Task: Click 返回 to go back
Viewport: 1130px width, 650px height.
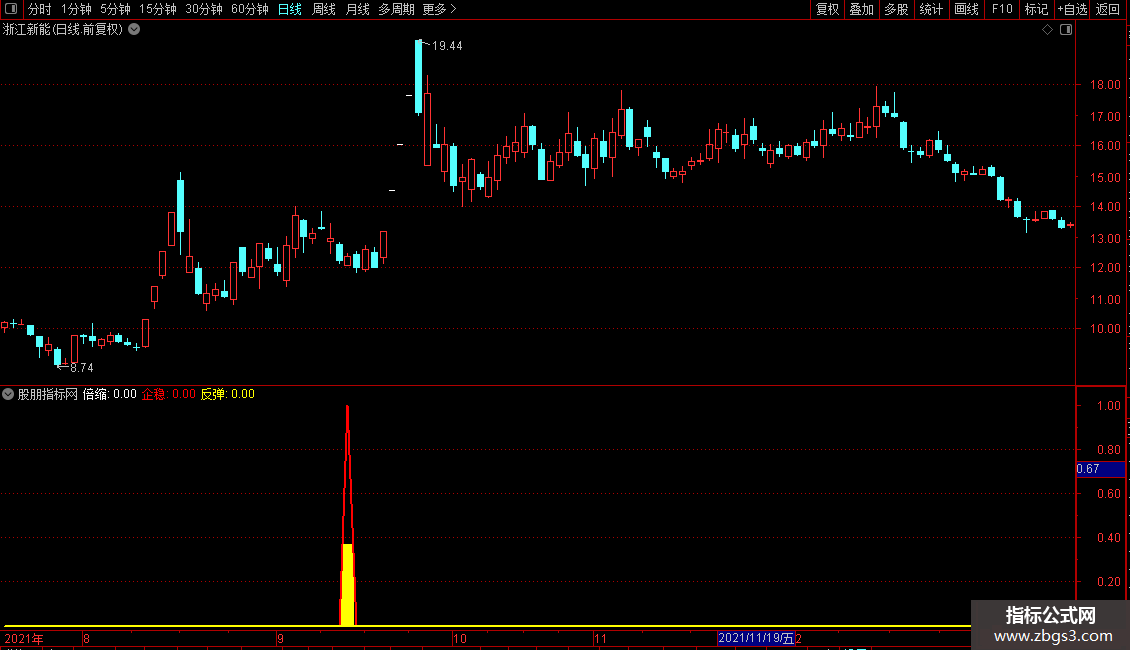Action: tap(1108, 9)
